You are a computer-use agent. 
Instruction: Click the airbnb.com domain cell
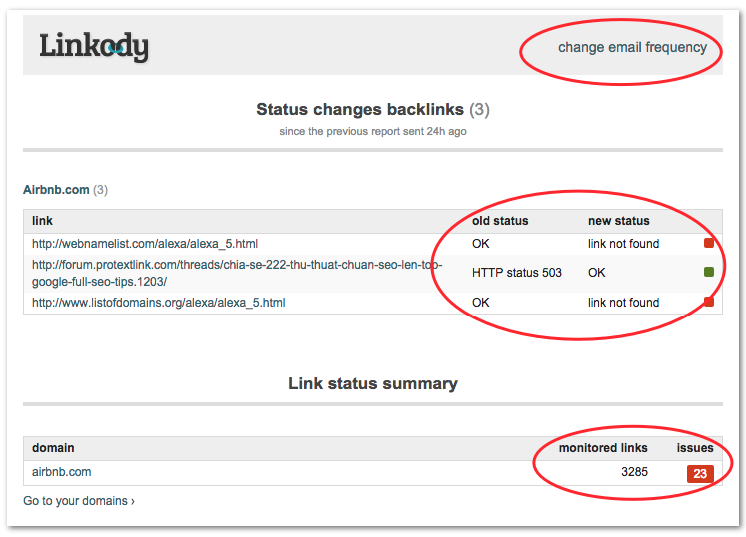[x=61, y=472]
